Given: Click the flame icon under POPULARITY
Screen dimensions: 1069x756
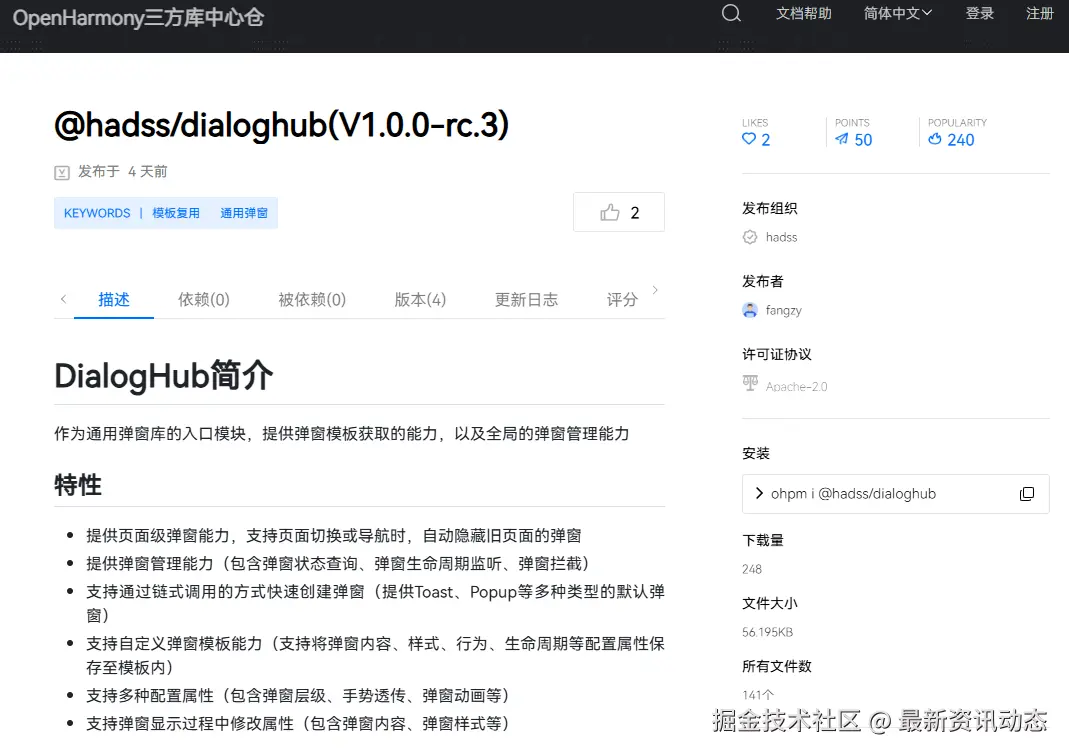Looking at the screenshot, I should tap(935, 139).
